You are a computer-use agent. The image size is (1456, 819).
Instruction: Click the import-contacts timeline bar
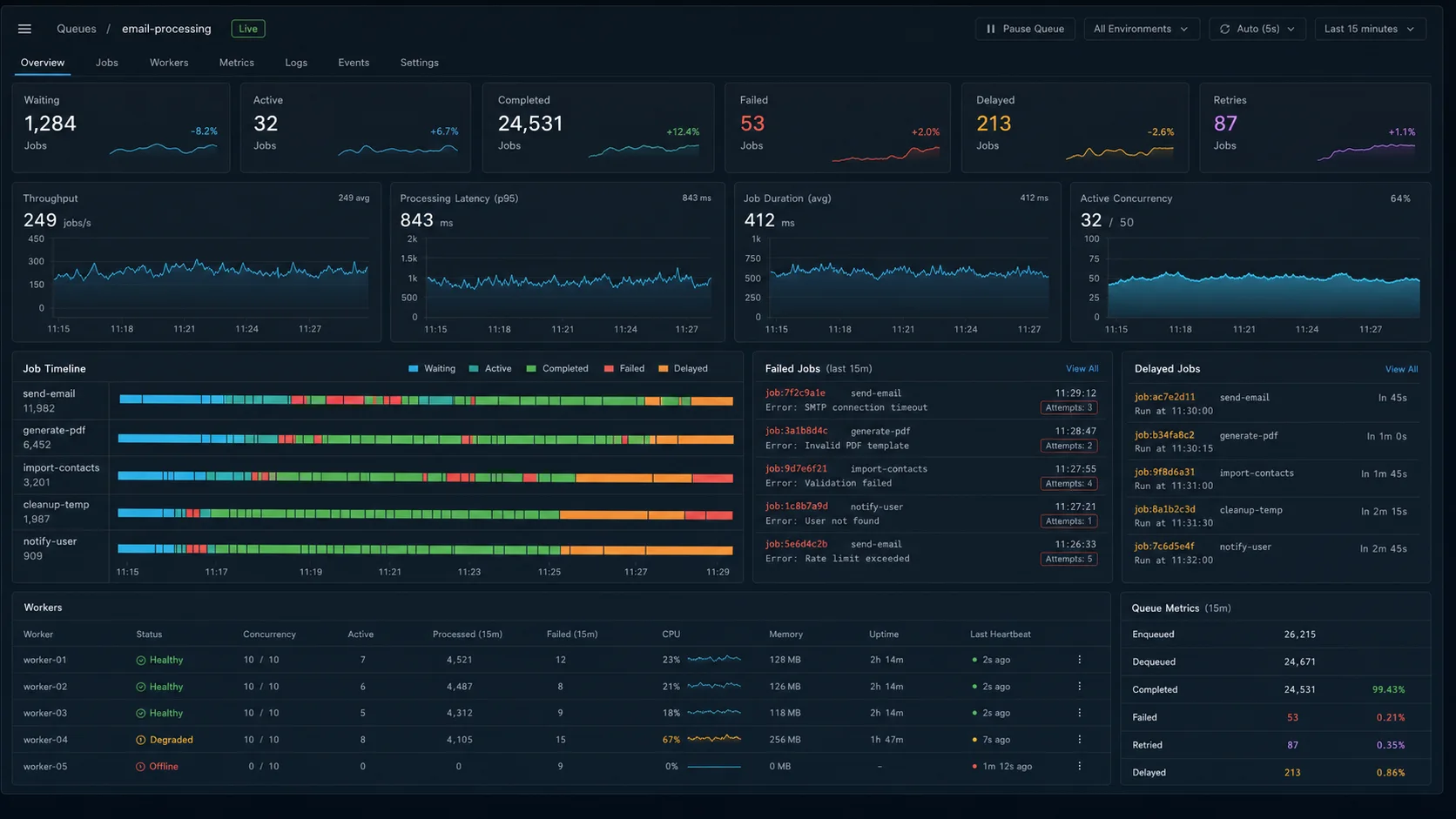point(426,477)
